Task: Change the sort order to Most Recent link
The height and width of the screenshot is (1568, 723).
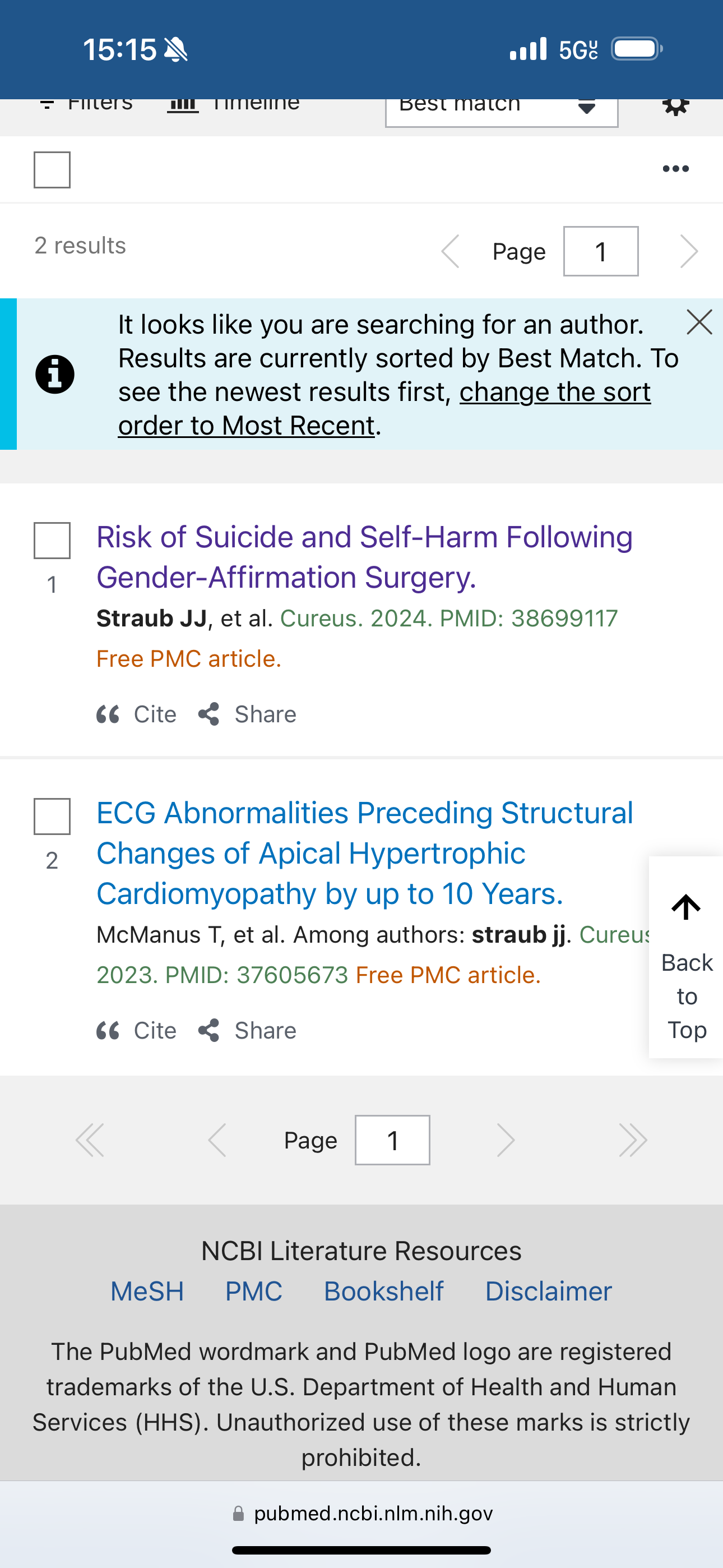Action: (384, 408)
